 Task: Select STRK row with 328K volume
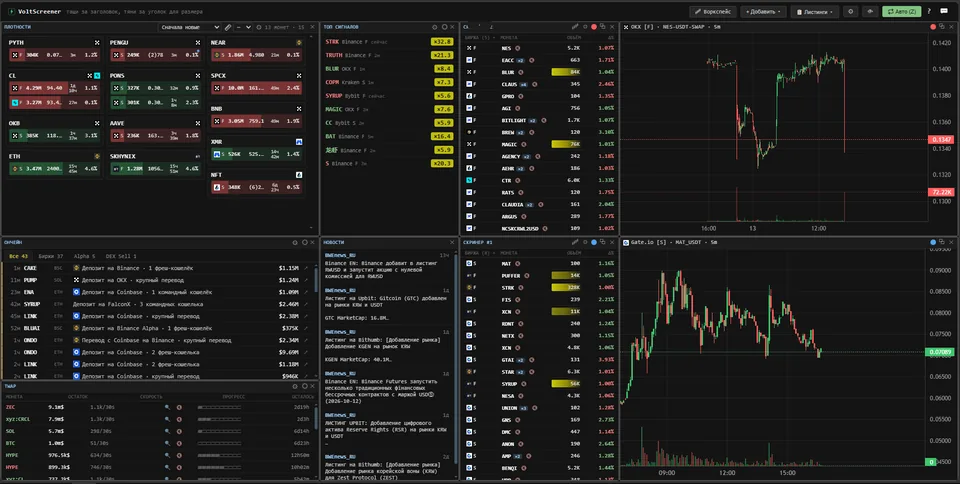coord(539,288)
